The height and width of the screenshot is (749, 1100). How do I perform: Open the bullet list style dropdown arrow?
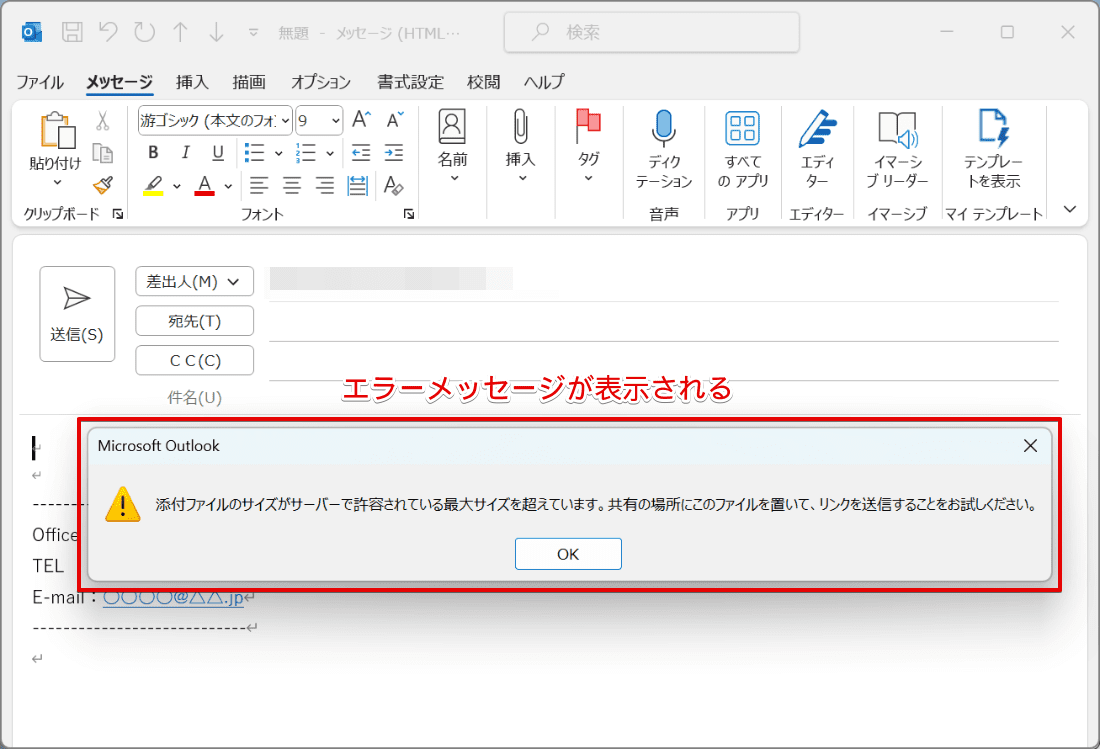coord(279,153)
